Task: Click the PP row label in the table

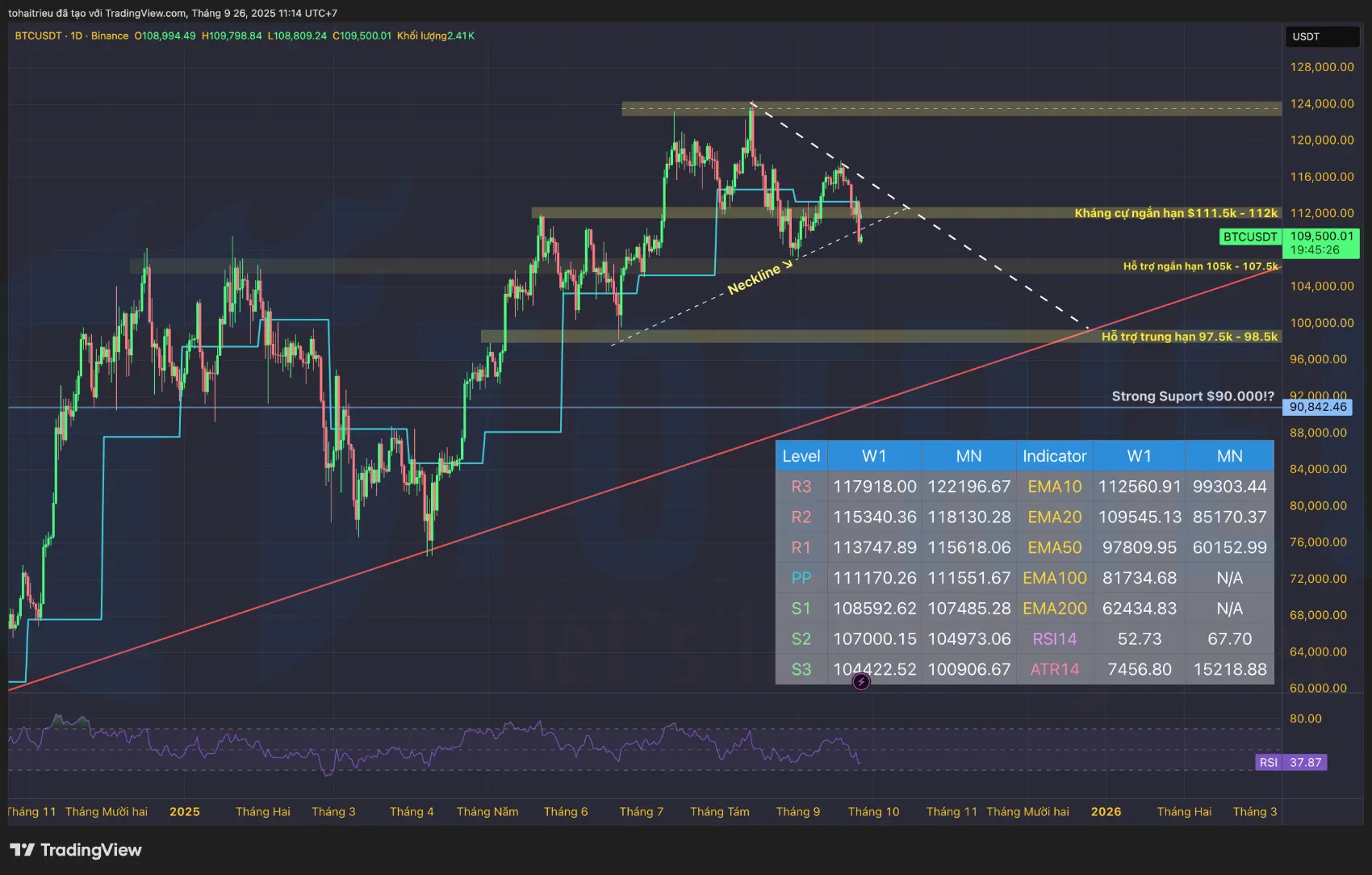Action: [x=801, y=578]
